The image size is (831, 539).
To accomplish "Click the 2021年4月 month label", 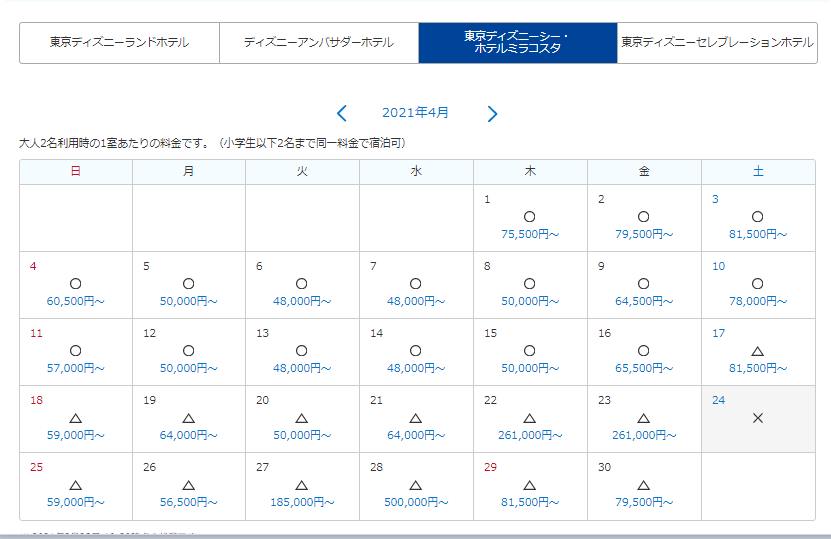I will click(416, 112).
